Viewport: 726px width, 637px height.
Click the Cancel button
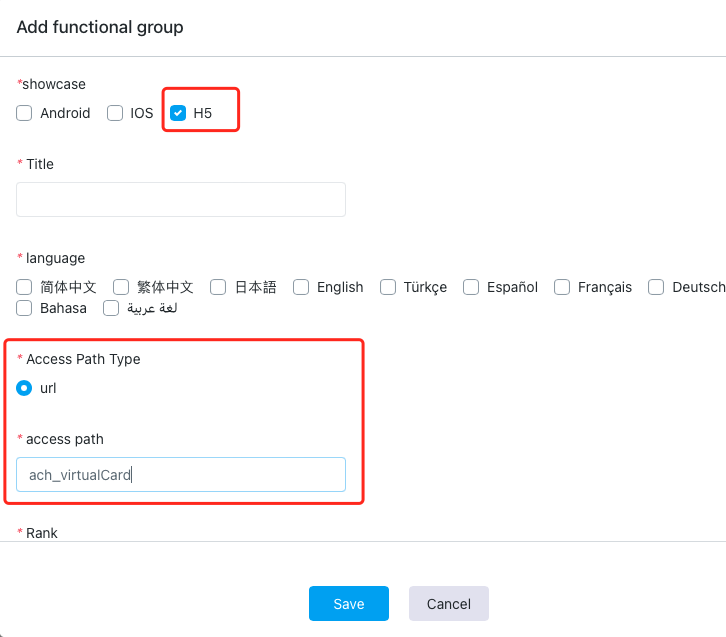coord(449,604)
